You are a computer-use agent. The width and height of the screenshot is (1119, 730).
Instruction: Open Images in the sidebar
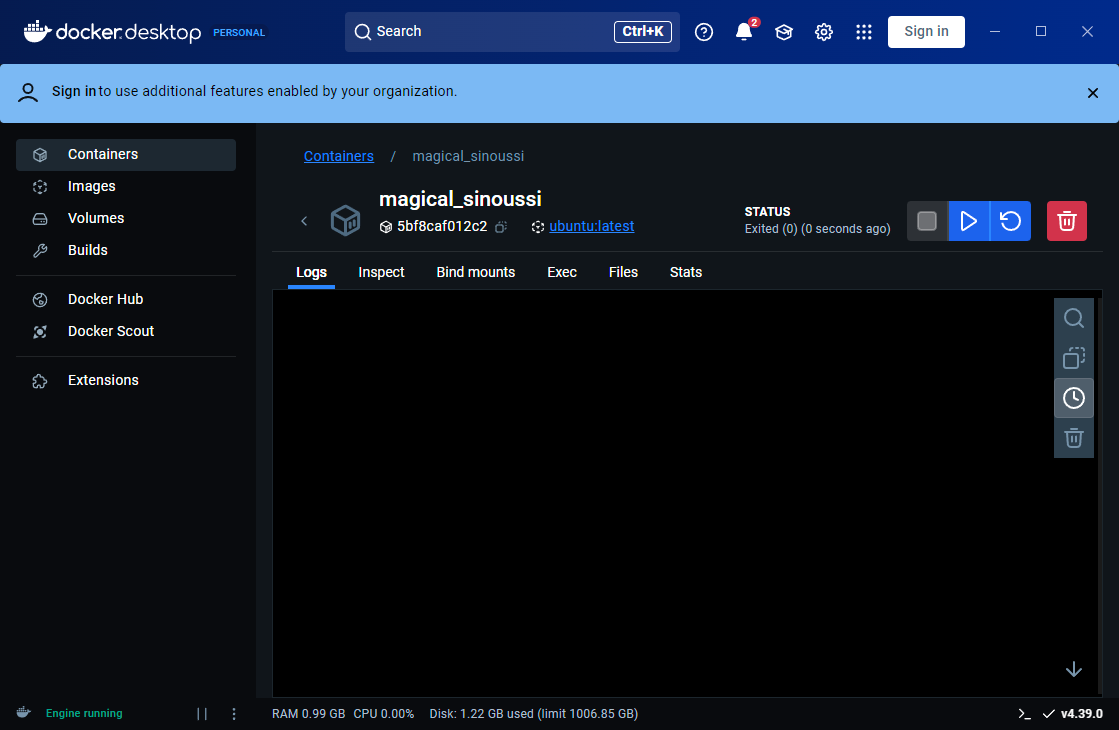point(126,187)
